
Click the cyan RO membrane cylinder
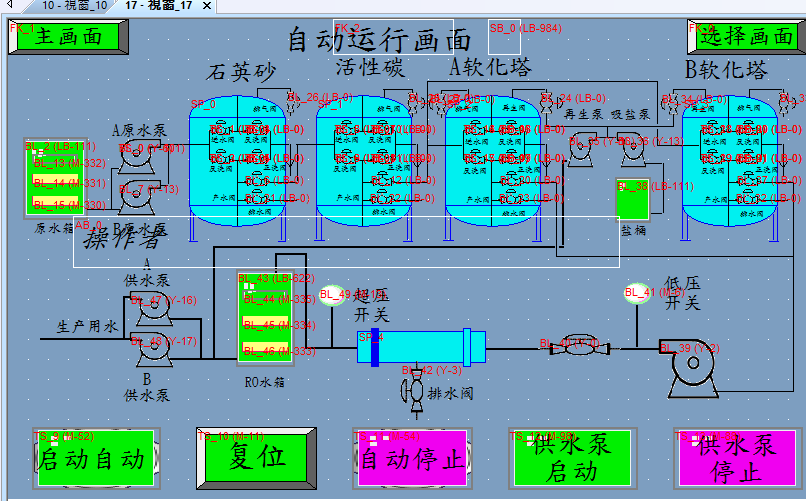pos(422,346)
